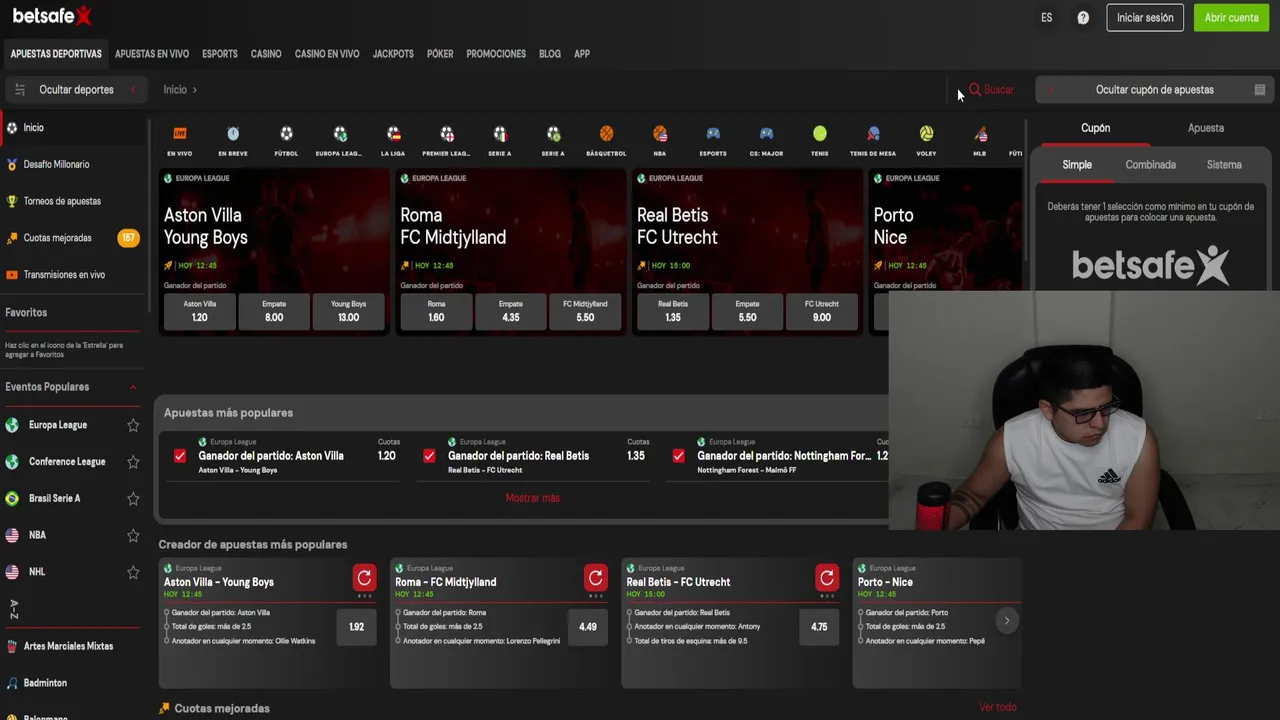Open the NBA category icon
1280x720 pixels.
coord(660,134)
